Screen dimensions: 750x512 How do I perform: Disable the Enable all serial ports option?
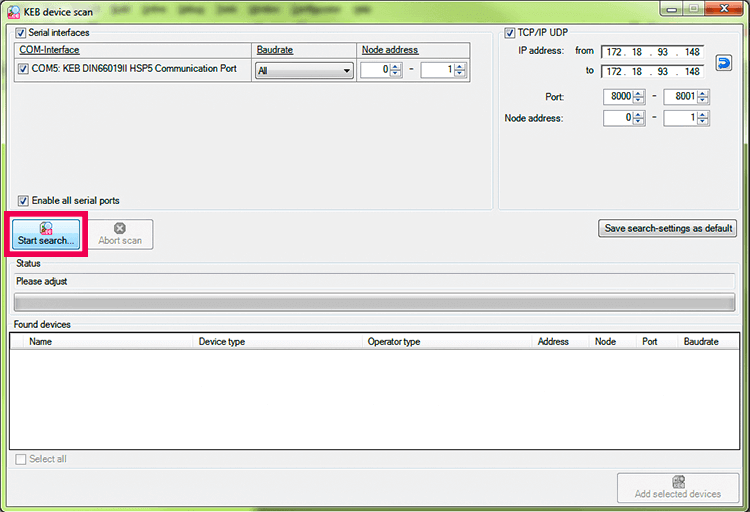click(24, 200)
